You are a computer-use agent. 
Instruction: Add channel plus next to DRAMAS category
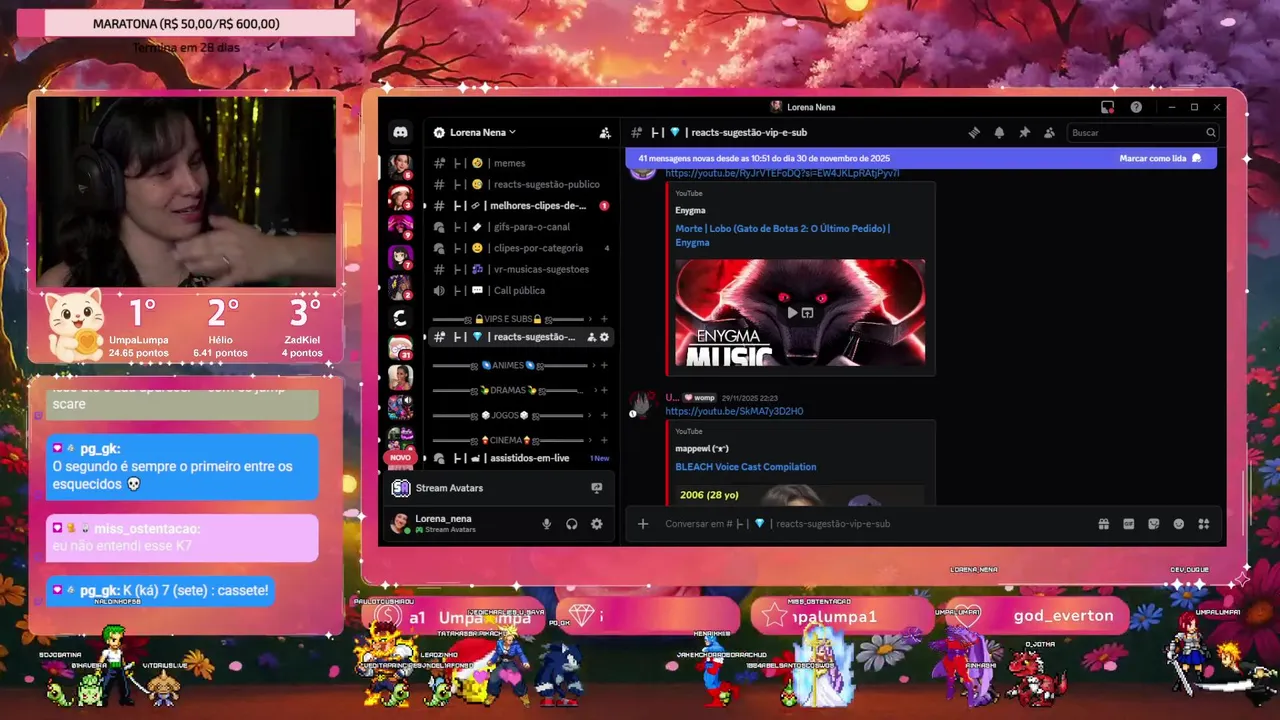604,390
